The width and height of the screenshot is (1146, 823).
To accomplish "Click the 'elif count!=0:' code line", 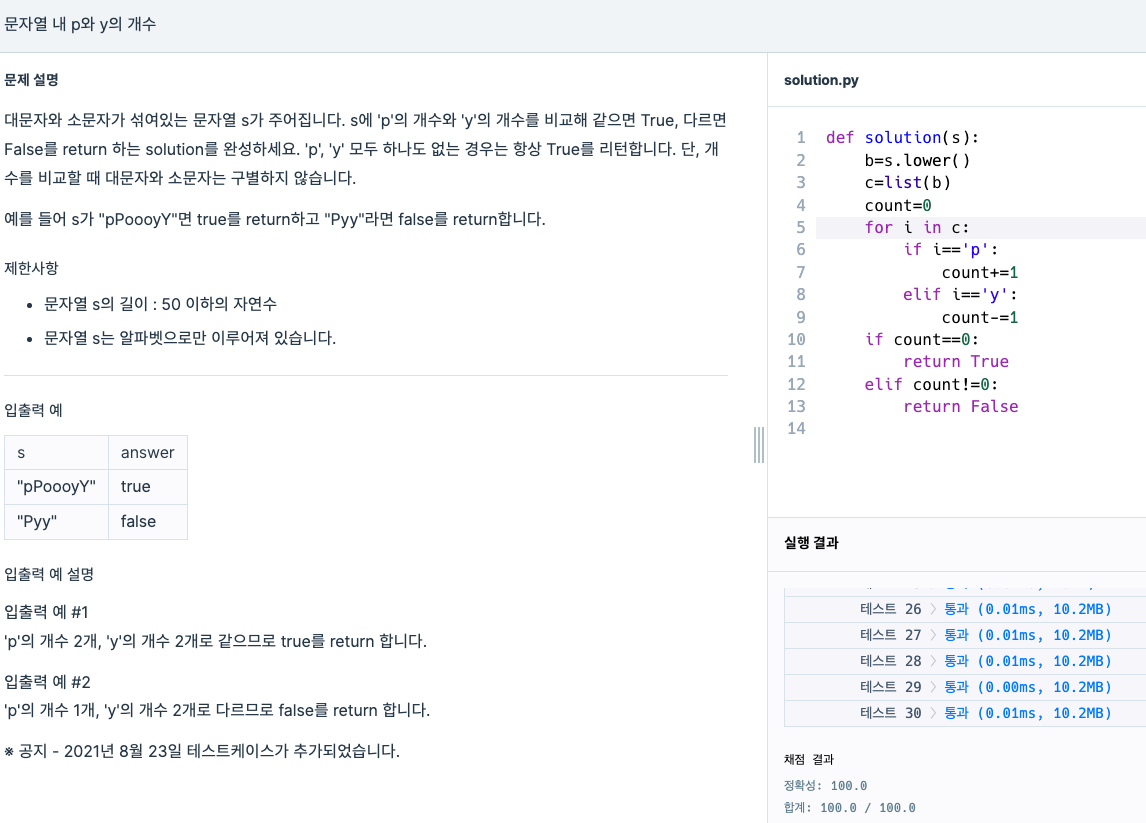I will point(931,384).
